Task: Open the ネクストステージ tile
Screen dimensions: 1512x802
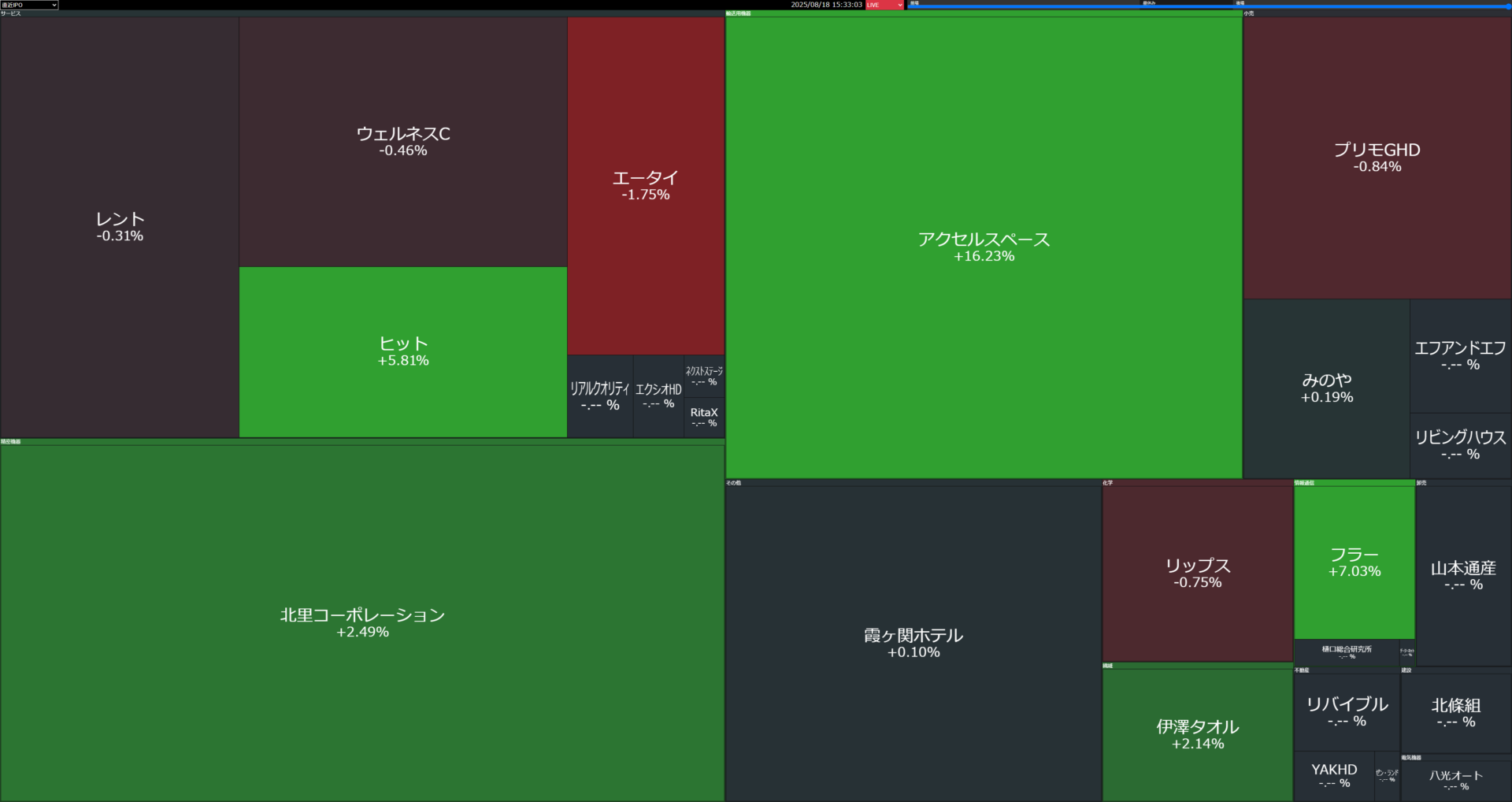Action: click(x=704, y=376)
